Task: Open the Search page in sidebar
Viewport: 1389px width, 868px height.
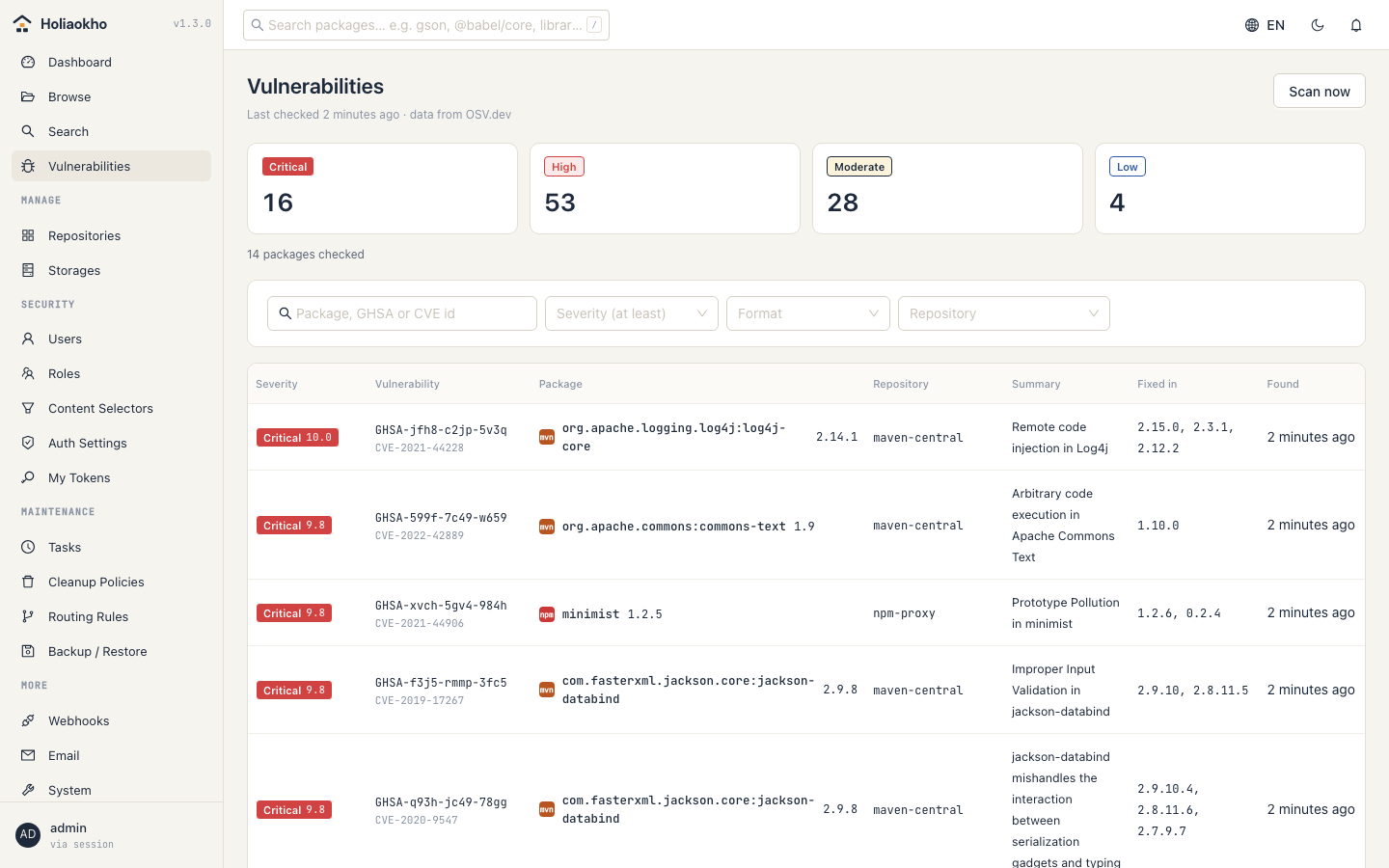Action: [x=111, y=131]
